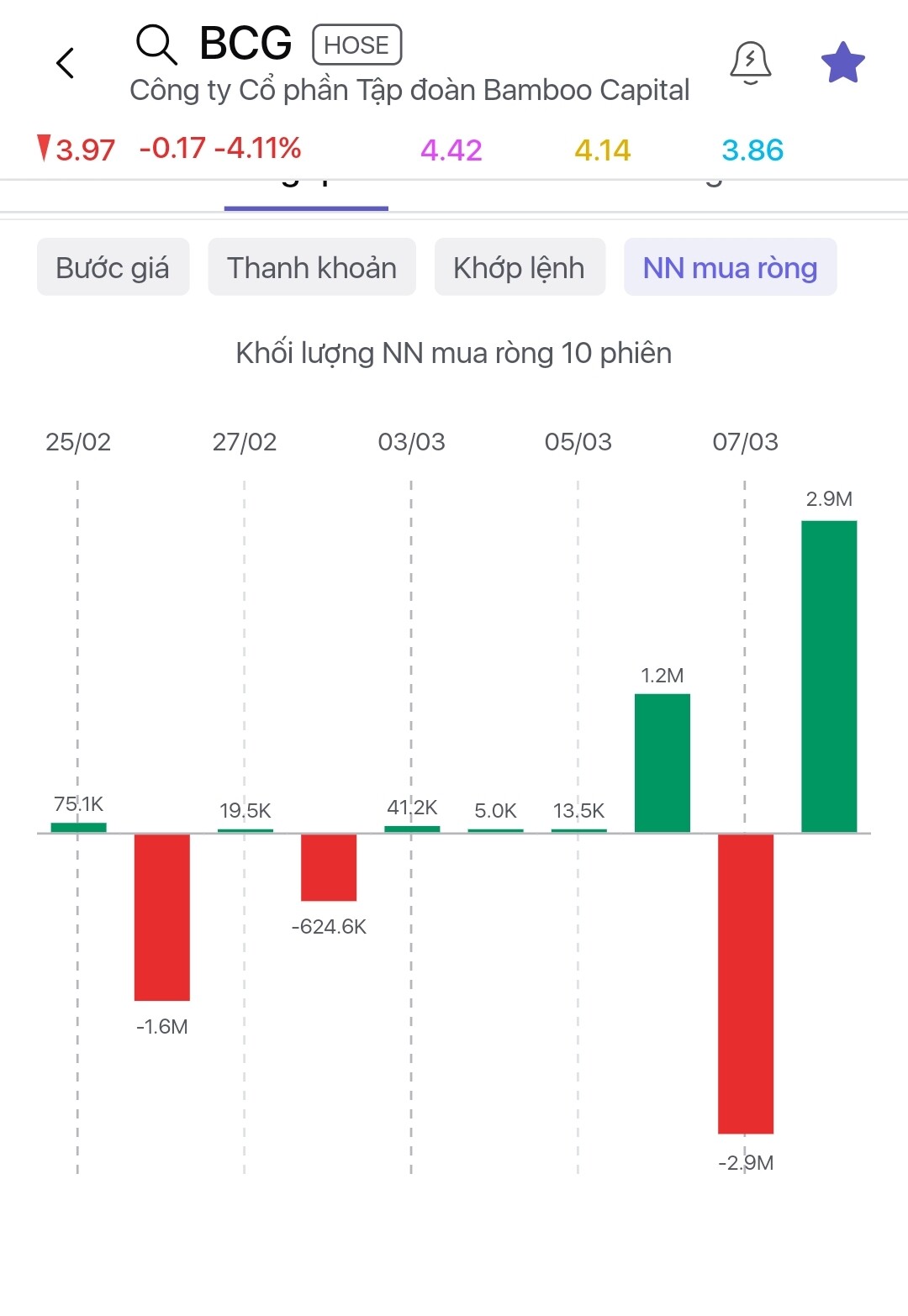Toggle the favorite star for BCG

842,63
